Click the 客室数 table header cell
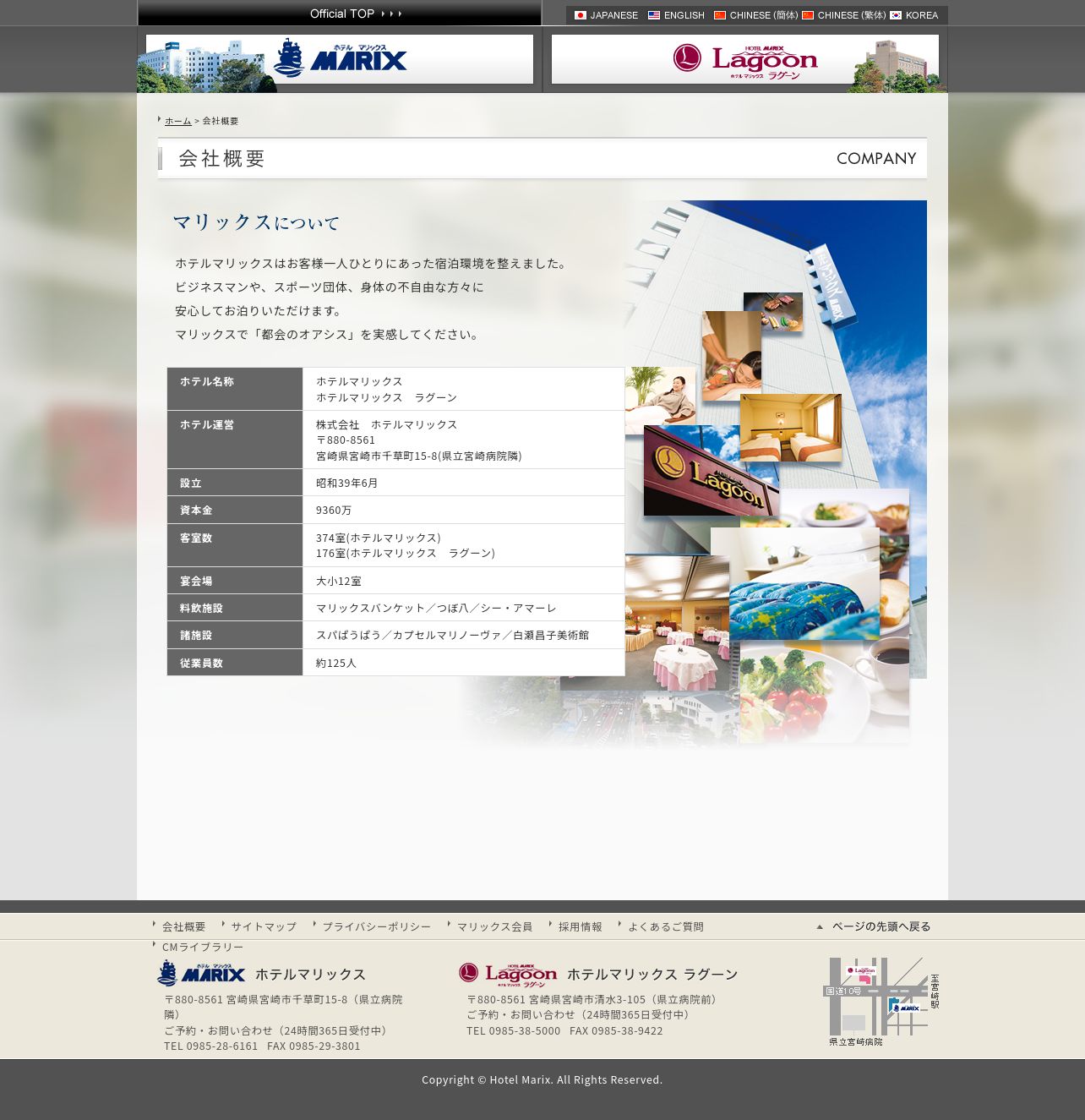The image size is (1085, 1120). [235, 545]
